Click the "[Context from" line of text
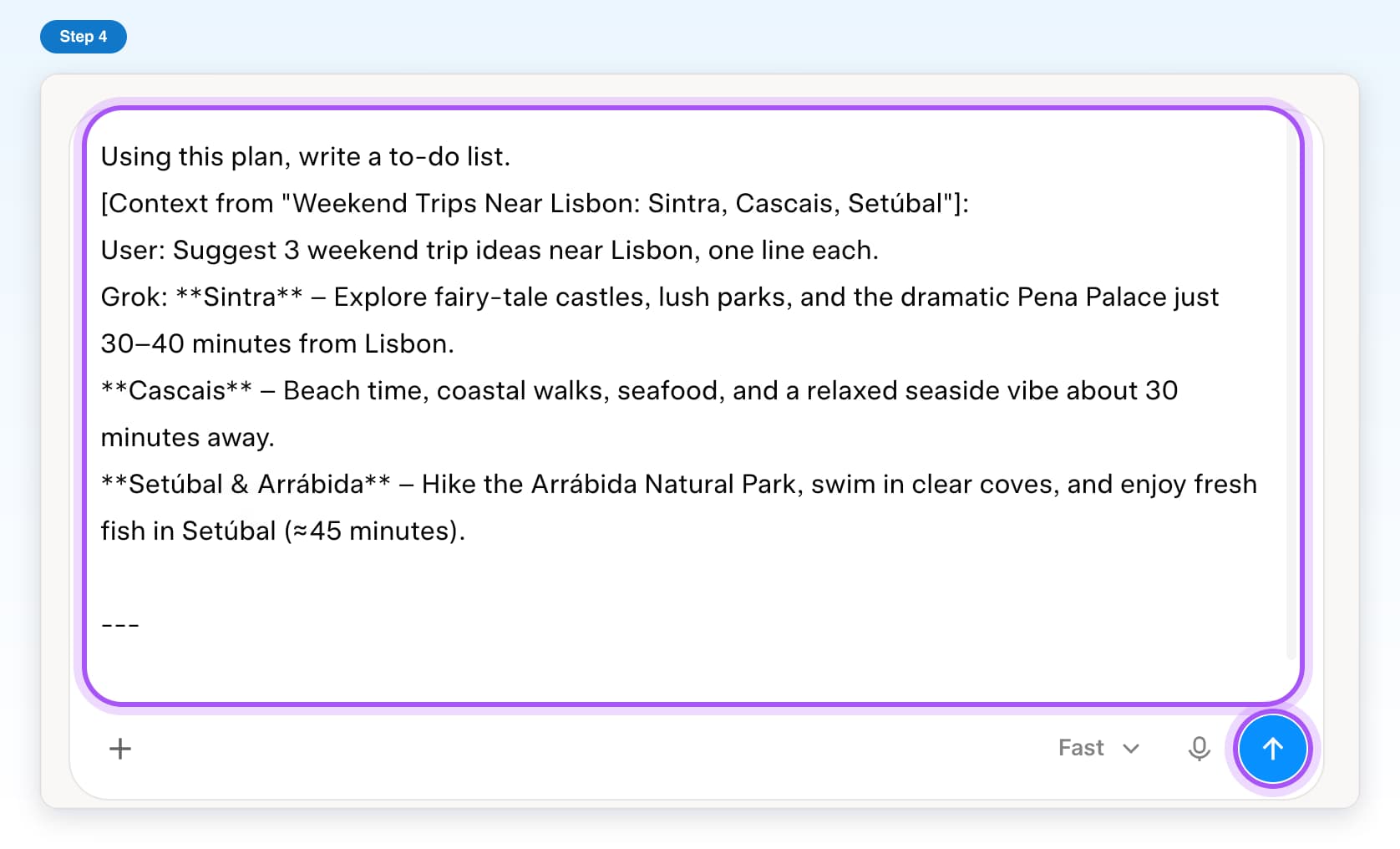1400x849 pixels. coord(535,203)
